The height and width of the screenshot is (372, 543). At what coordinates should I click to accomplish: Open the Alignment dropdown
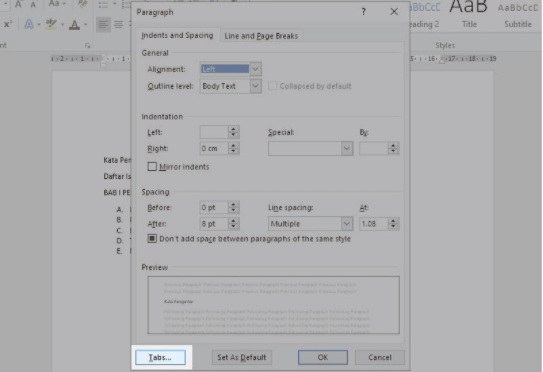(x=255, y=69)
